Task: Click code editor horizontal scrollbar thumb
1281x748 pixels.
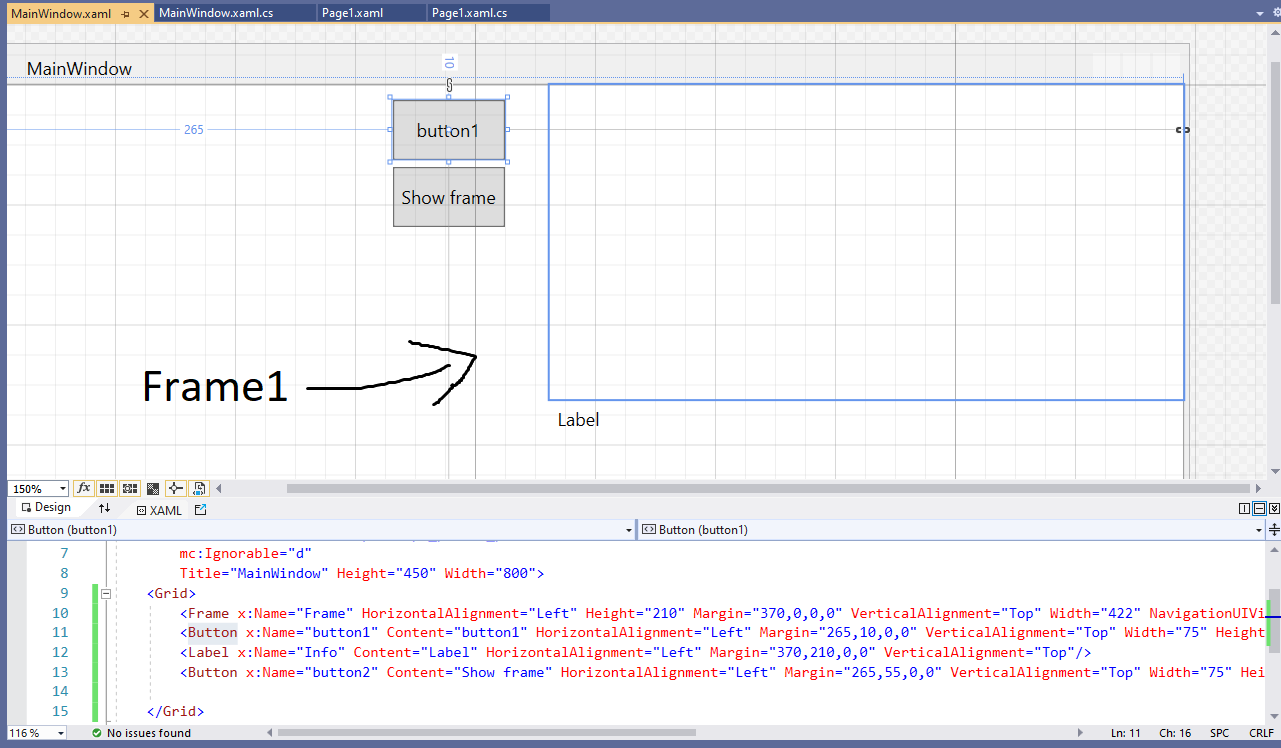Action: pos(487,733)
